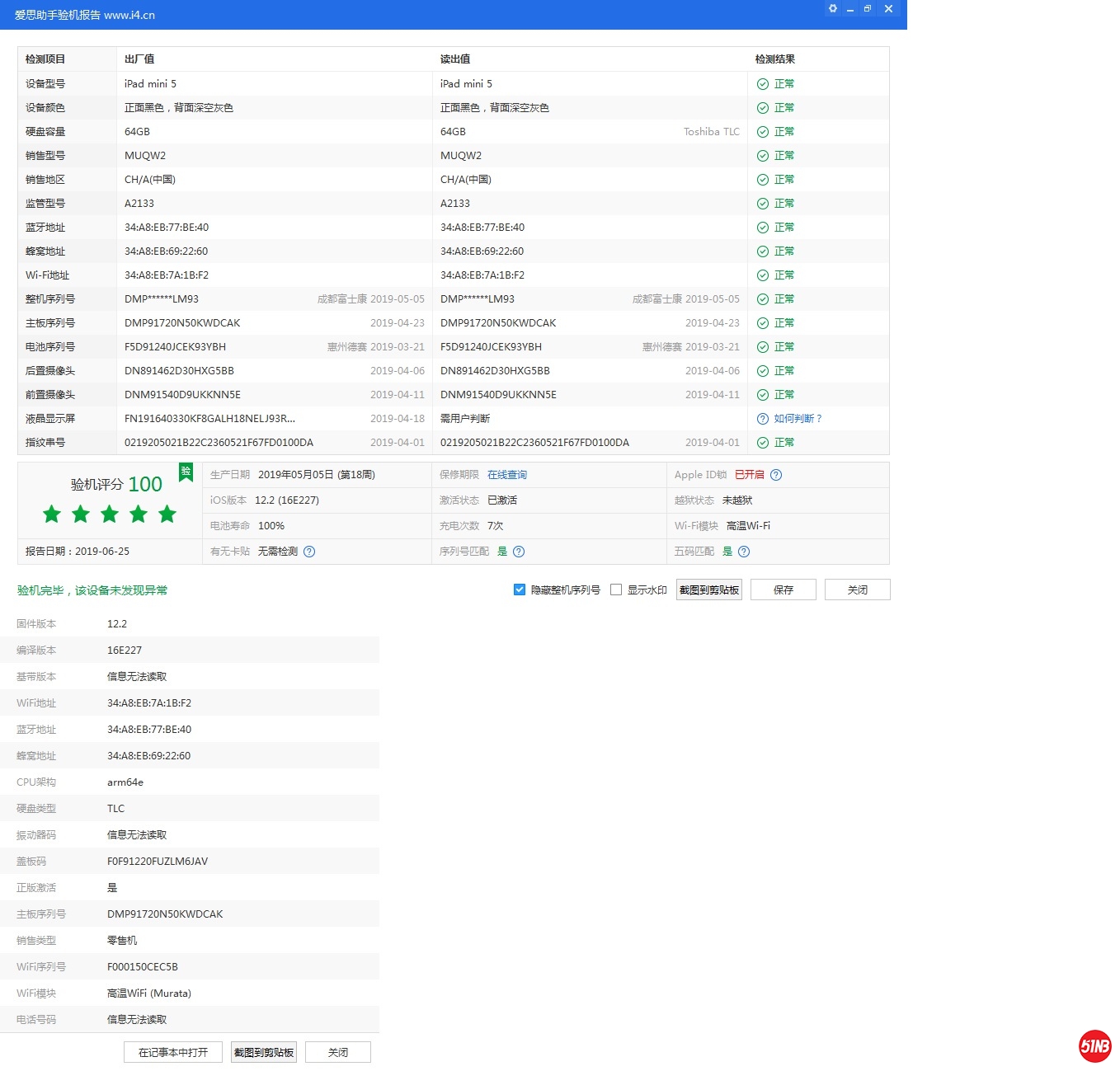Click help icon beside Apple ID锁 已开启
The image size is (1120, 1071).
click(x=776, y=475)
